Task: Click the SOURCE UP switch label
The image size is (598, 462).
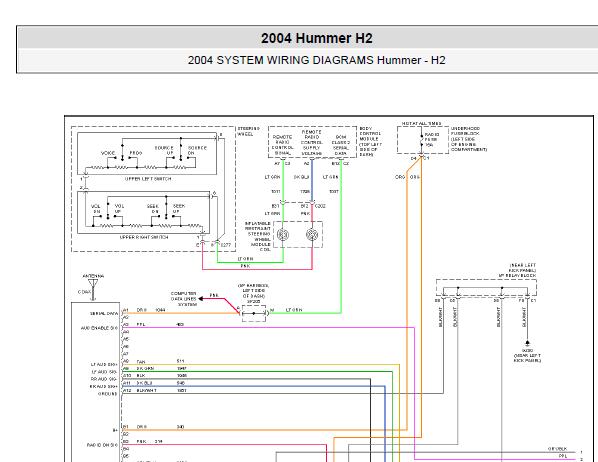Action: (164, 150)
